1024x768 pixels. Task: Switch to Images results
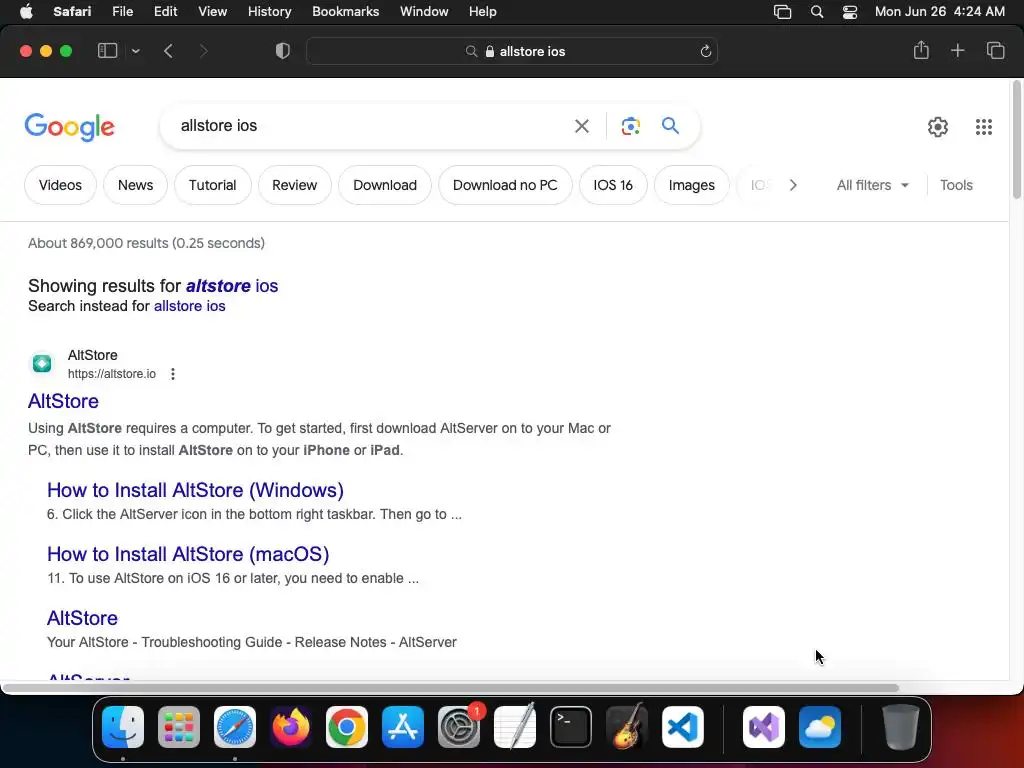[692, 185]
